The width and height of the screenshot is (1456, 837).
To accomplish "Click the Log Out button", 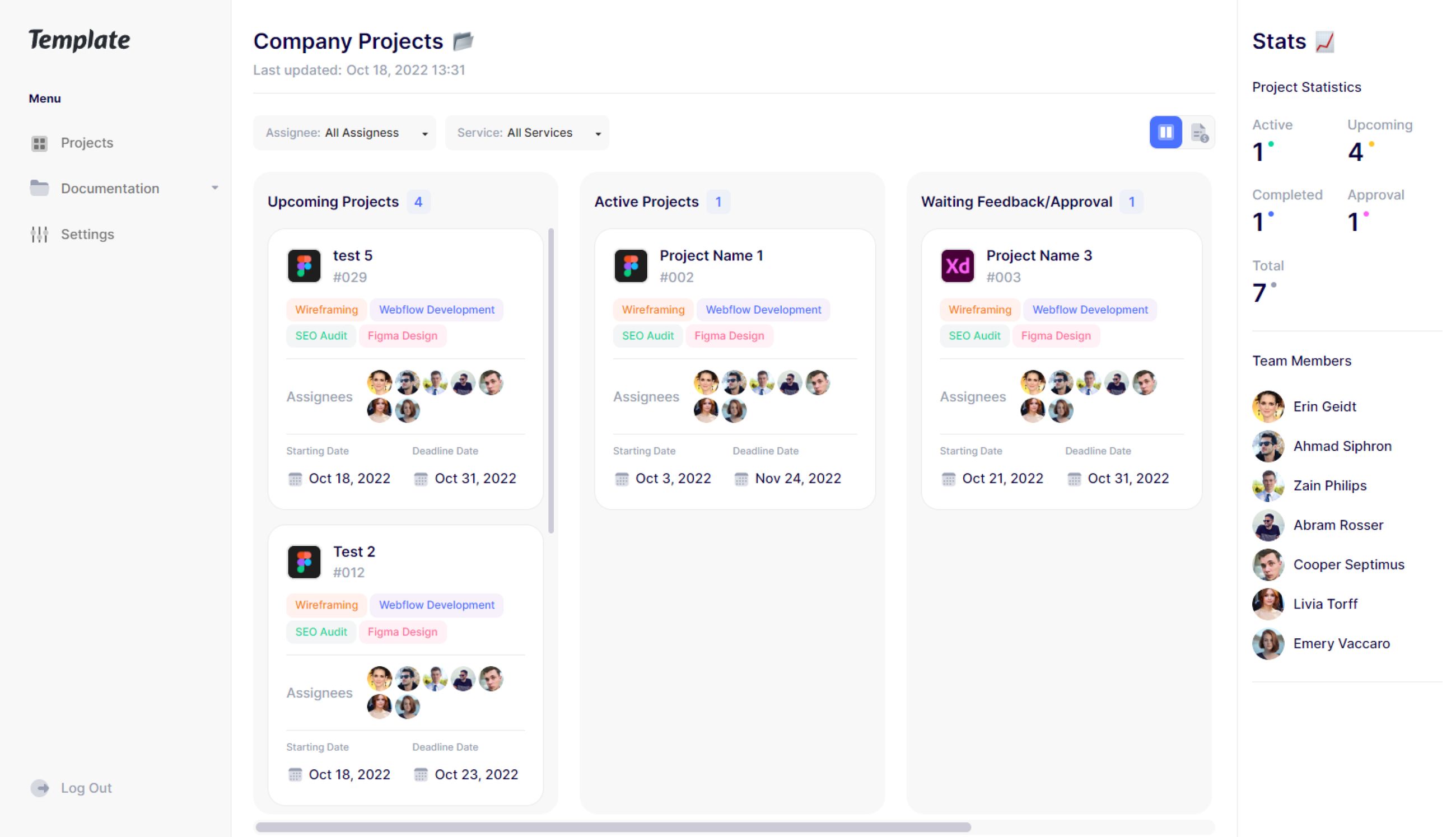I will point(86,788).
